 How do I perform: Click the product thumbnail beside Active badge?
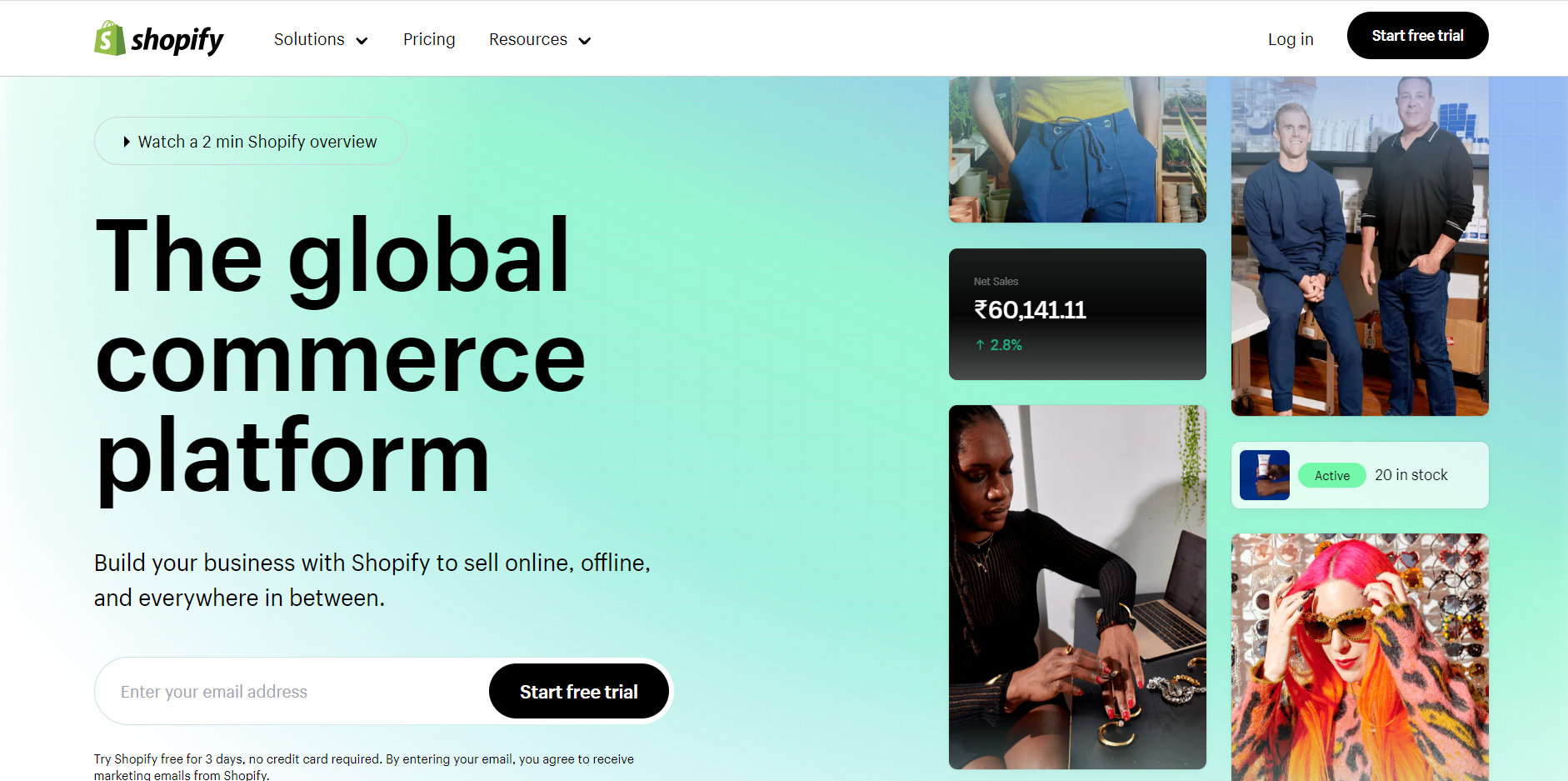(x=1264, y=475)
